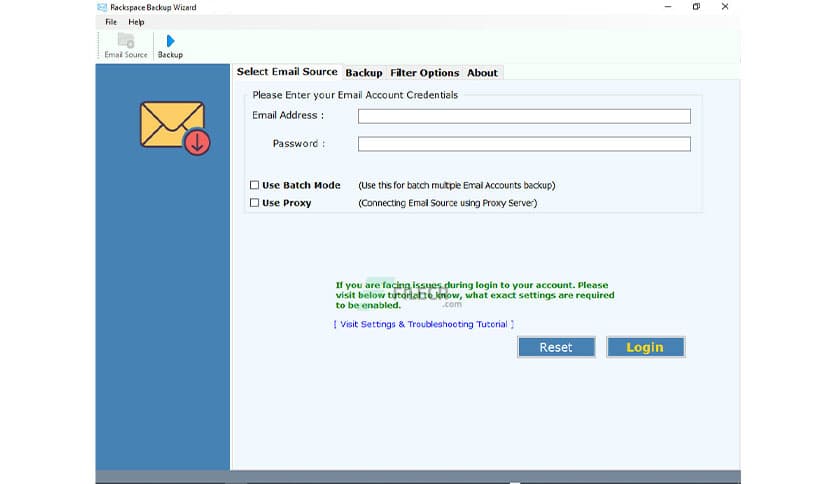Click the Rackspace Backup Wizard title icon
Screen dimensions: 836x484
(102, 7)
